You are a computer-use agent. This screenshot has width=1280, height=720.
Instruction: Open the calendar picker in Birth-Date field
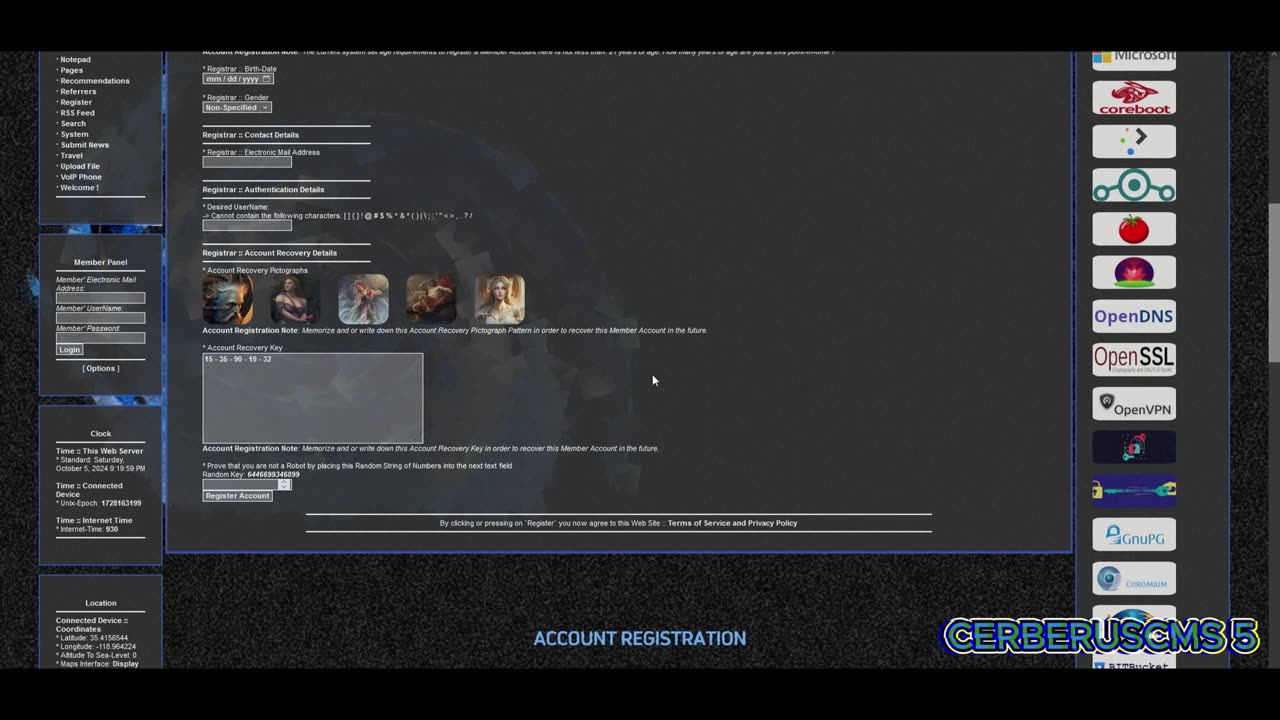tap(266, 79)
